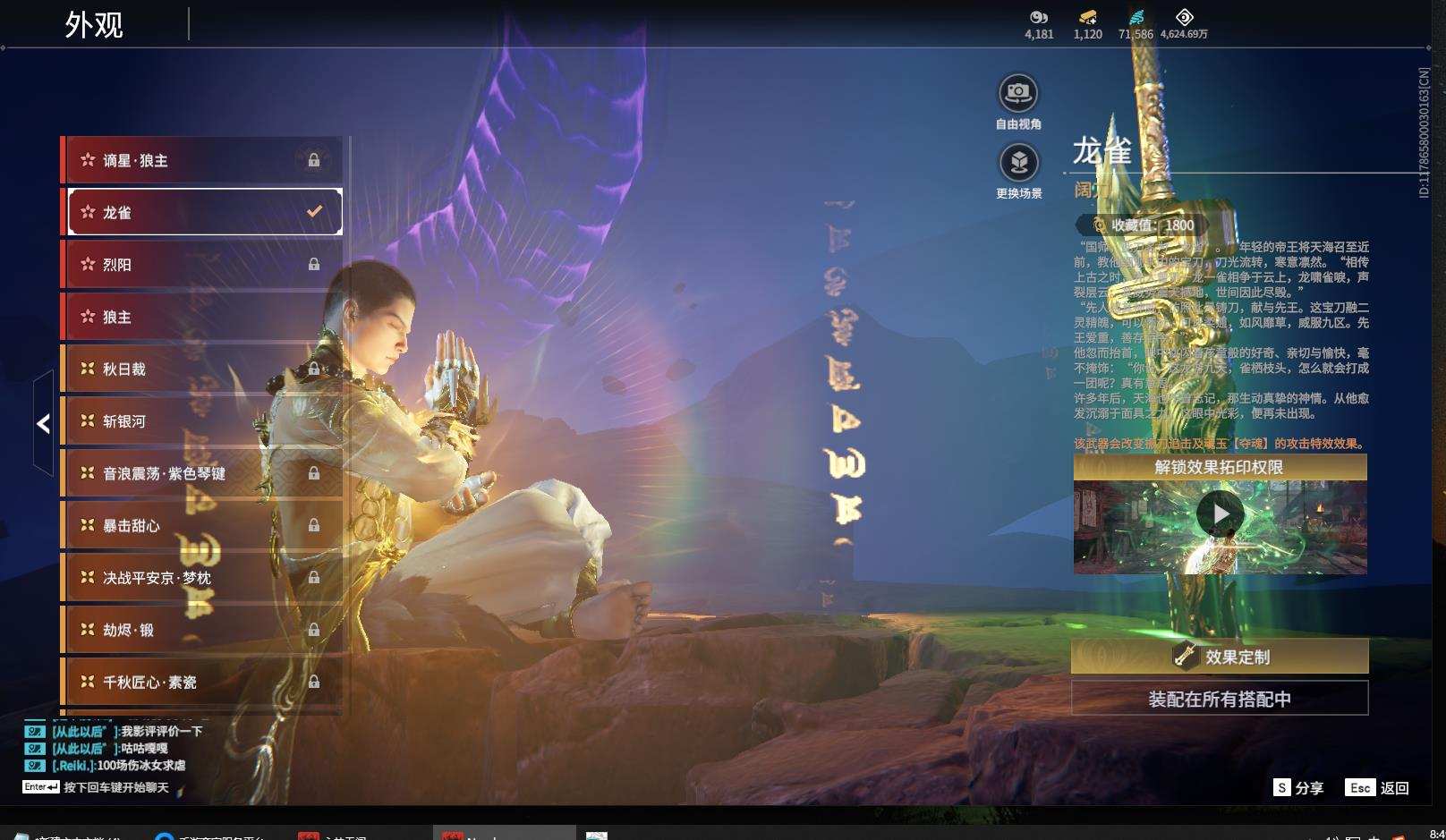Click the diamond currency icon above 4,624.69万

[1184, 17]
